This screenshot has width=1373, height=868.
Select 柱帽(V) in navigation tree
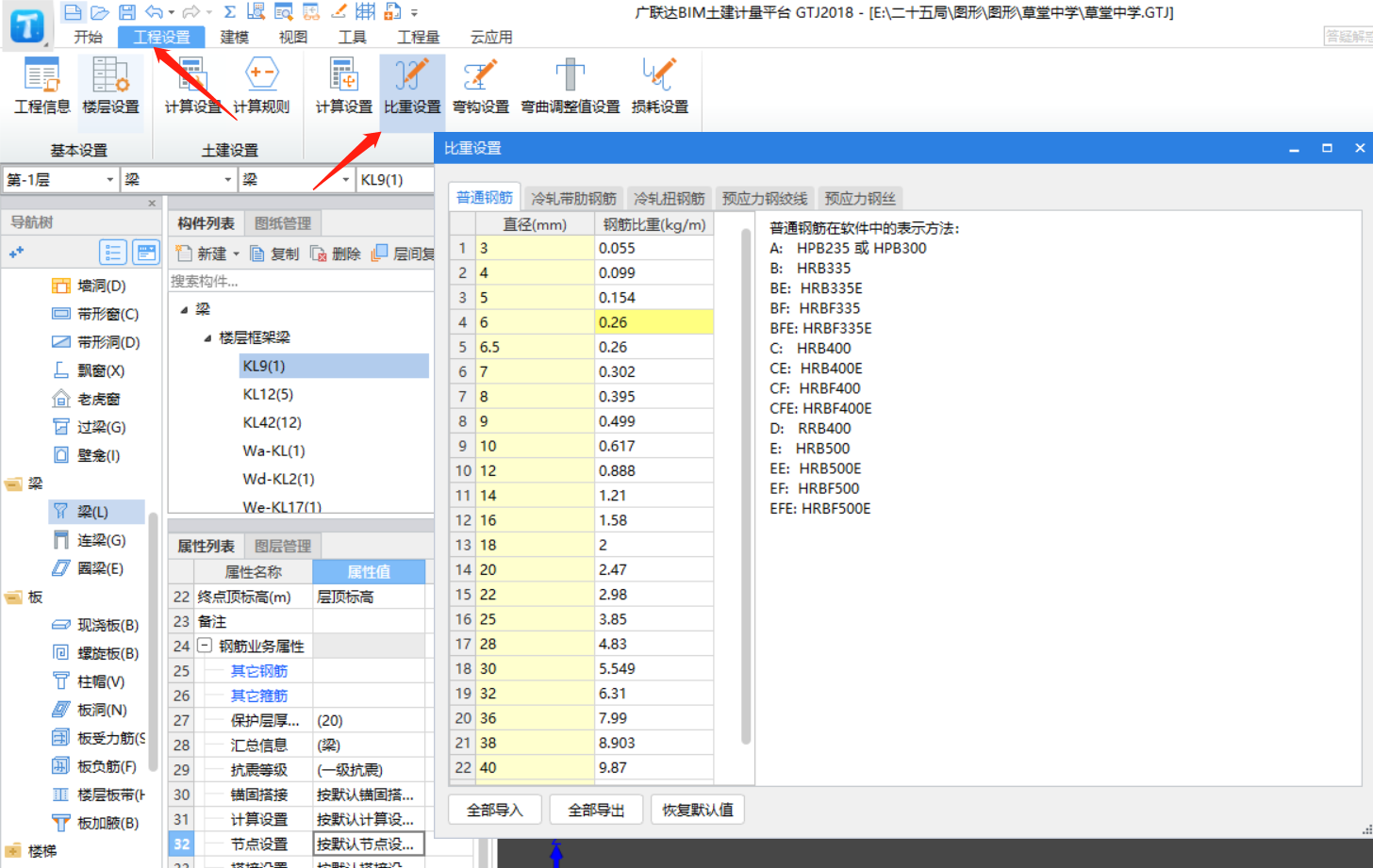pyautogui.click(x=88, y=681)
